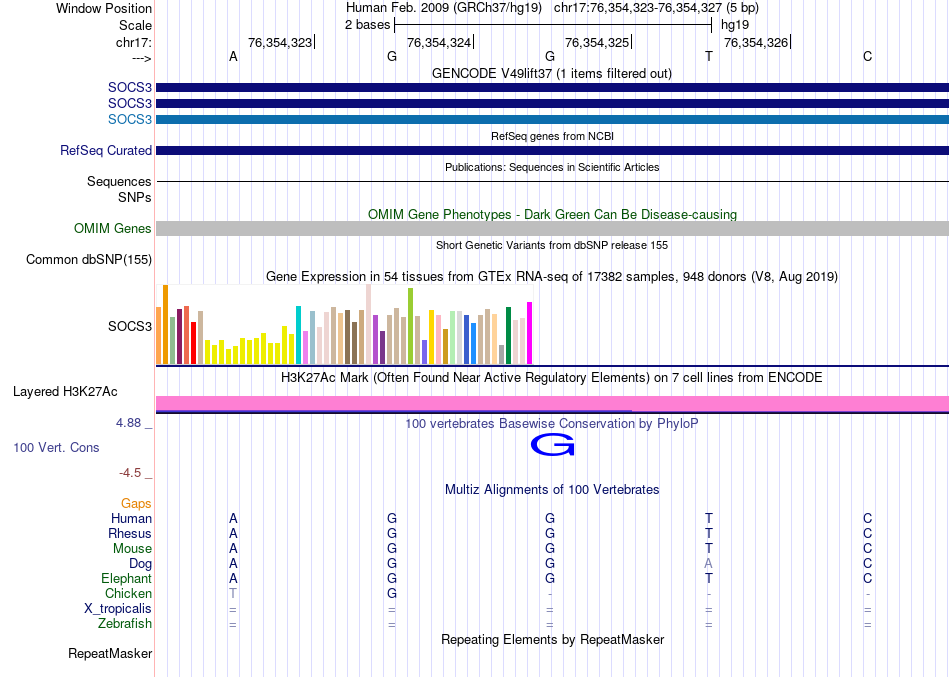Select the Elephant species row label
The width and height of the screenshot is (950, 677).
[x=126, y=579]
